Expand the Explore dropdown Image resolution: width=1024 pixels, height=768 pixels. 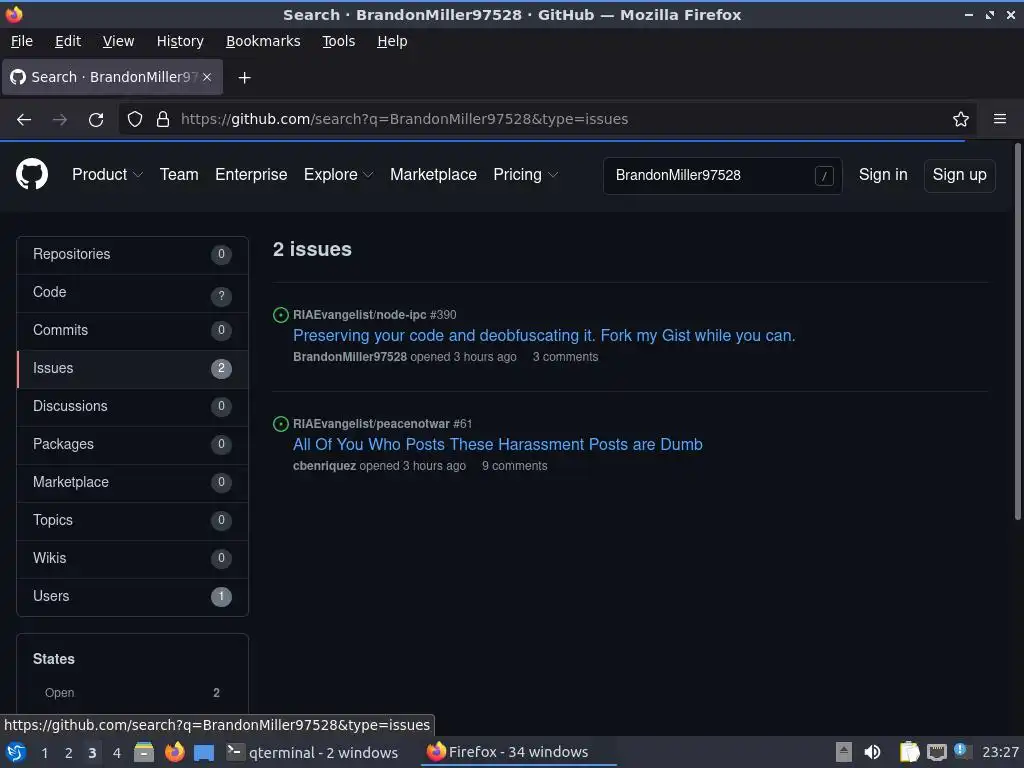pos(338,174)
